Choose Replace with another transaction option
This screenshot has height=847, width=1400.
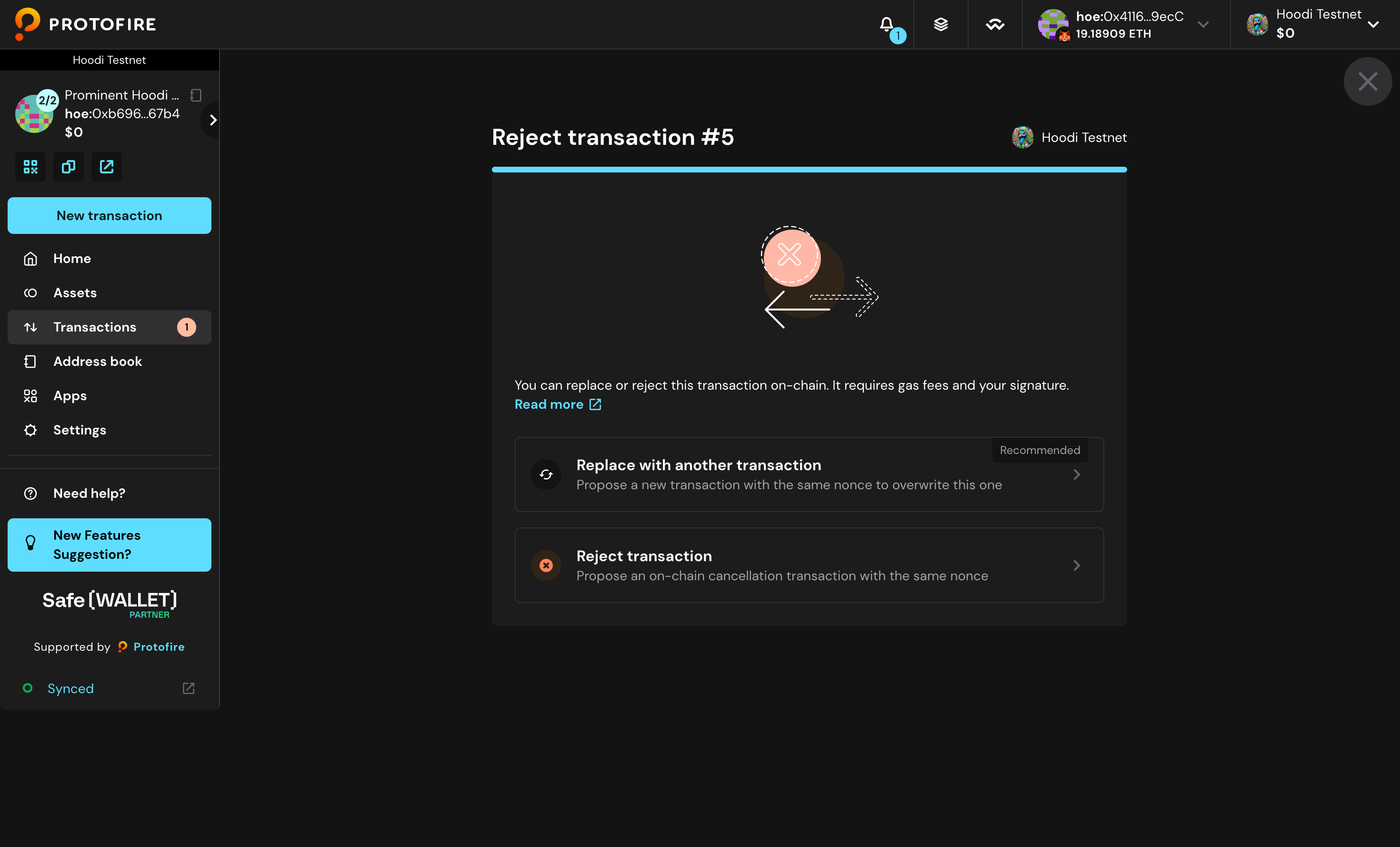[809, 474]
